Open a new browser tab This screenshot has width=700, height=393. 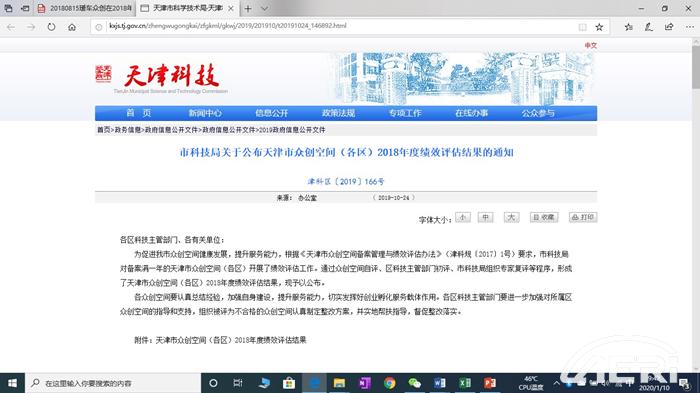tap(248, 8)
